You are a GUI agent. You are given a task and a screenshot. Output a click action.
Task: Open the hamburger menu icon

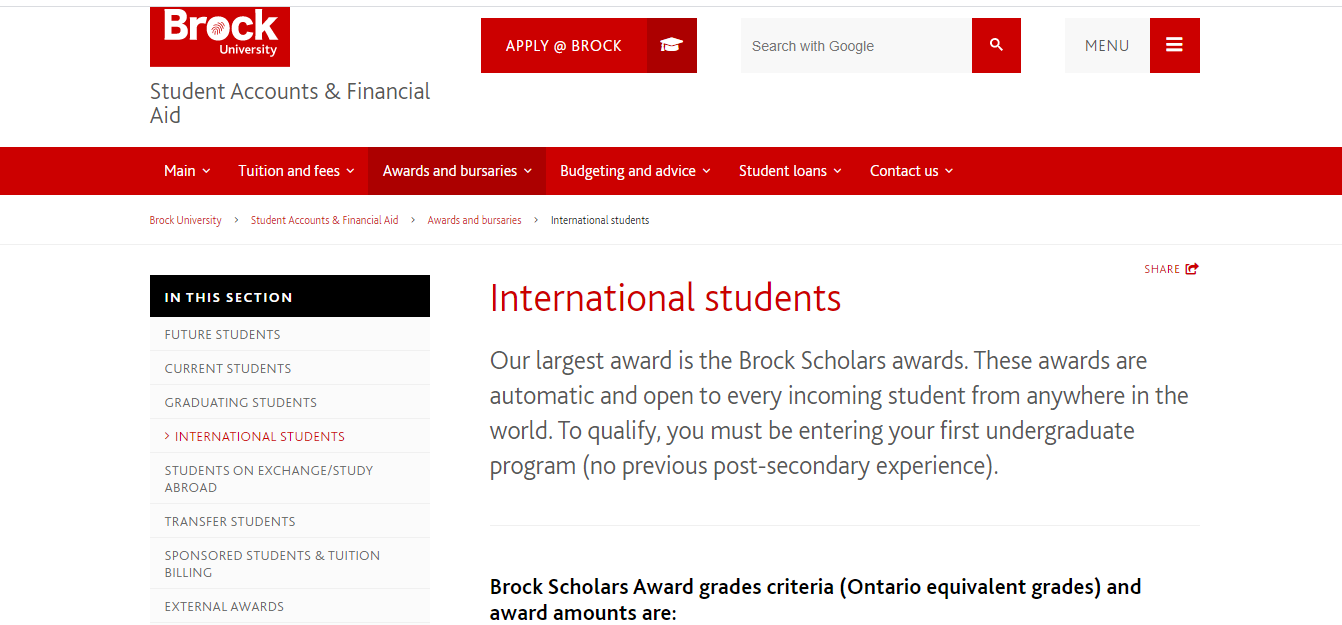[1174, 46]
